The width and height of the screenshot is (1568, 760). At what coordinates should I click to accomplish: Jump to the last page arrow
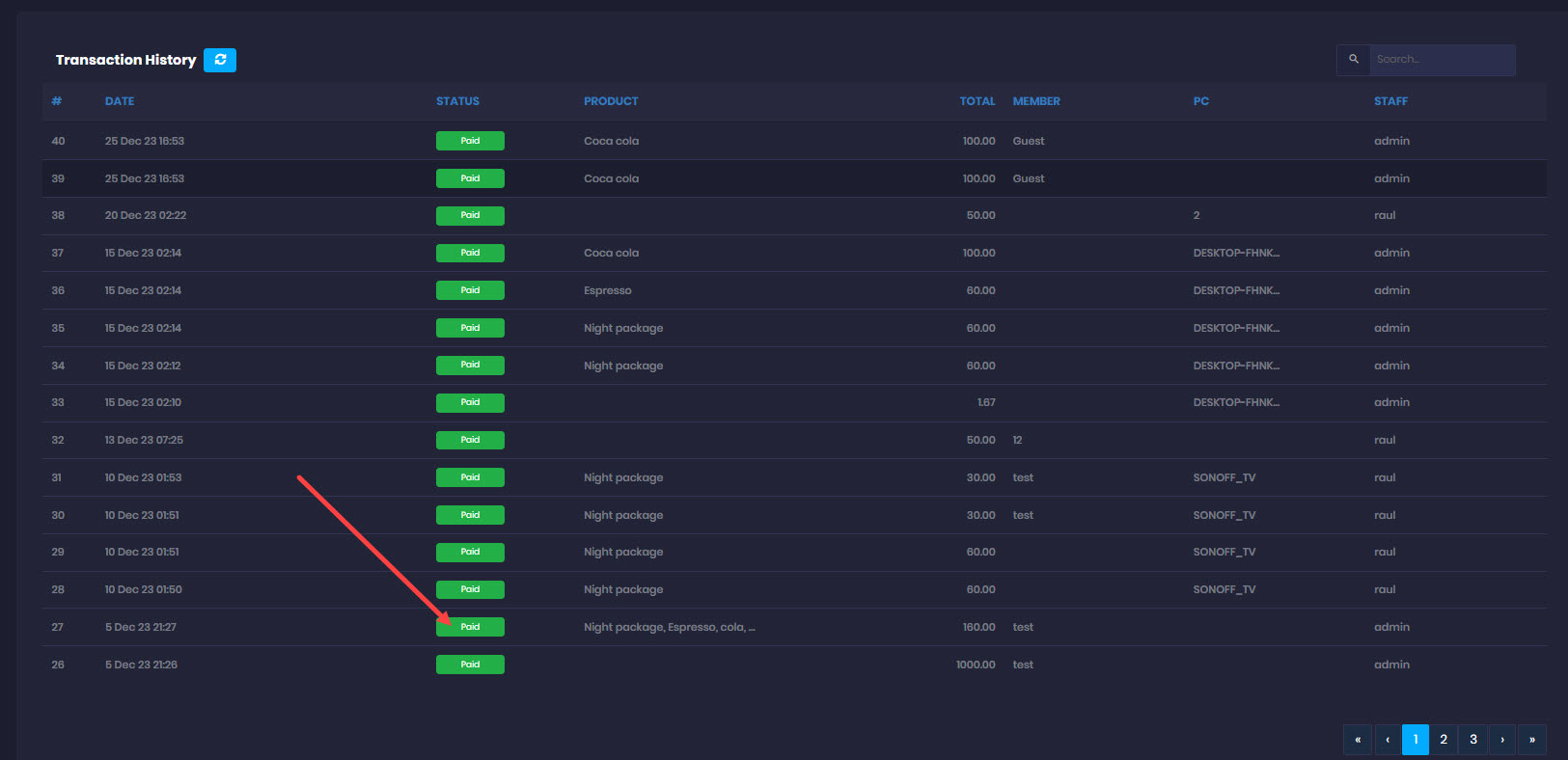coord(1531,740)
